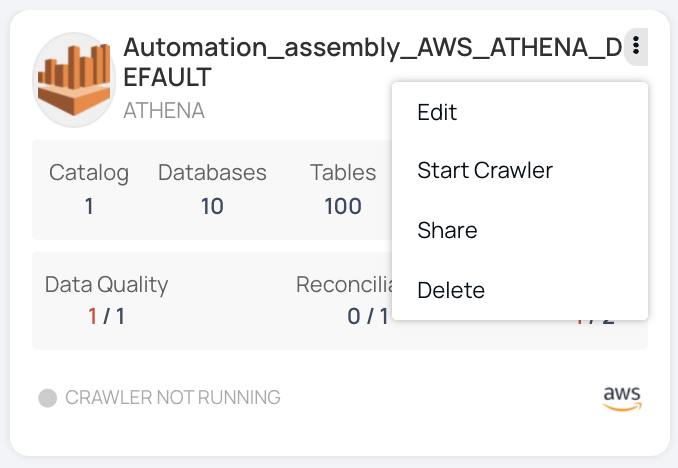678x468 pixels.
Task: Click the Catalog count of 1
Action: (89, 206)
